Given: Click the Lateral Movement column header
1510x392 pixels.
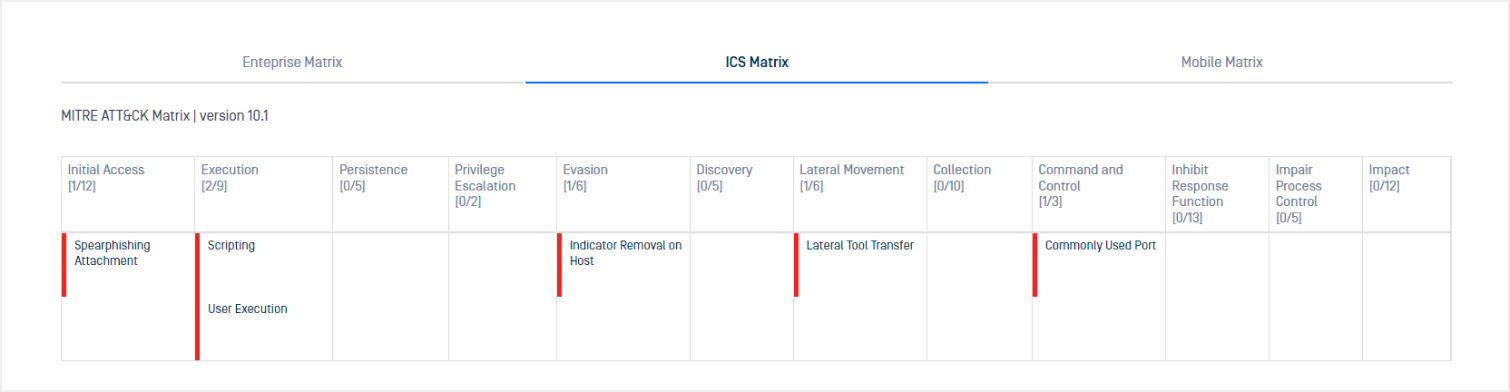Looking at the screenshot, I should point(860,194).
